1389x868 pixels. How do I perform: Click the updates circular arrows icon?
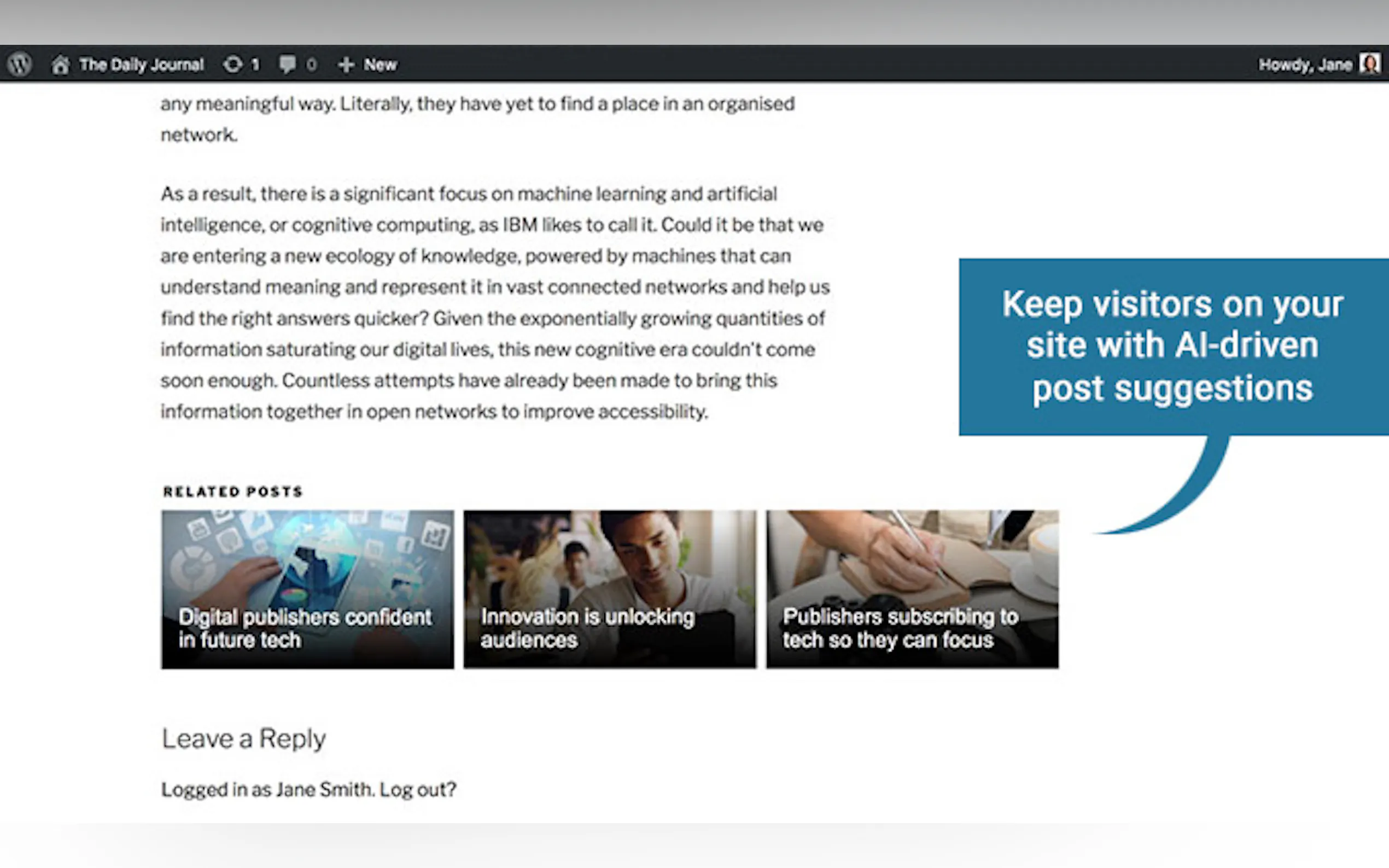pyautogui.click(x=232, y=64)
